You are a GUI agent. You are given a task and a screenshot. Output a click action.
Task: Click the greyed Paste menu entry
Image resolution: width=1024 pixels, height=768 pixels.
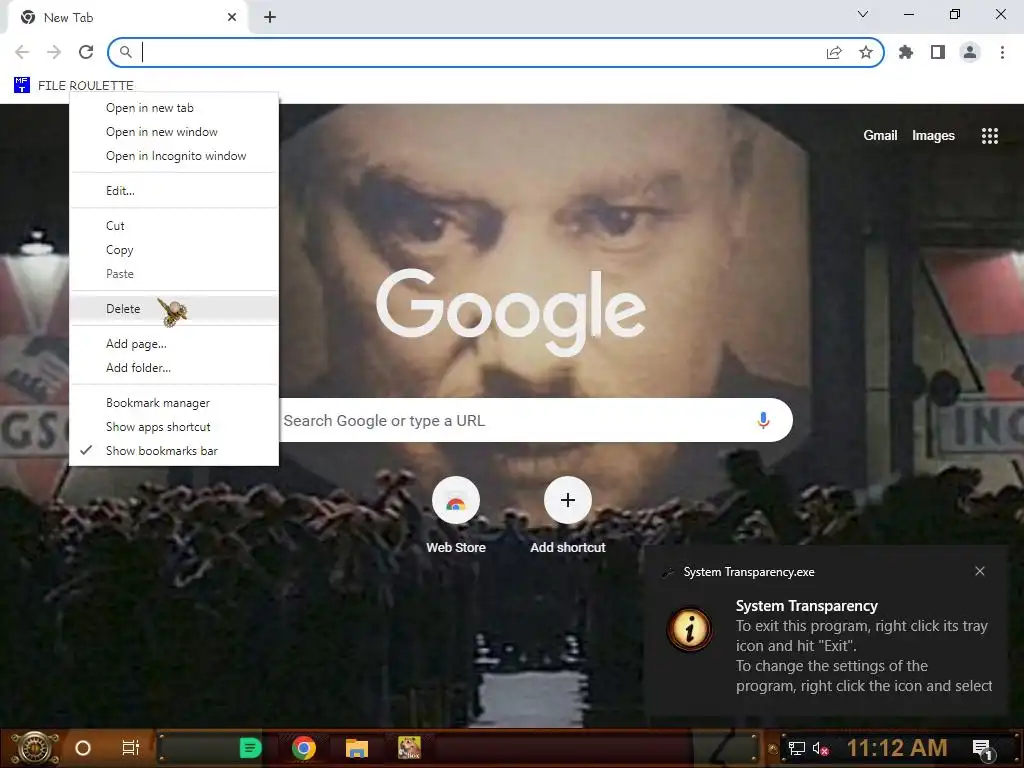tap(174, 274)
